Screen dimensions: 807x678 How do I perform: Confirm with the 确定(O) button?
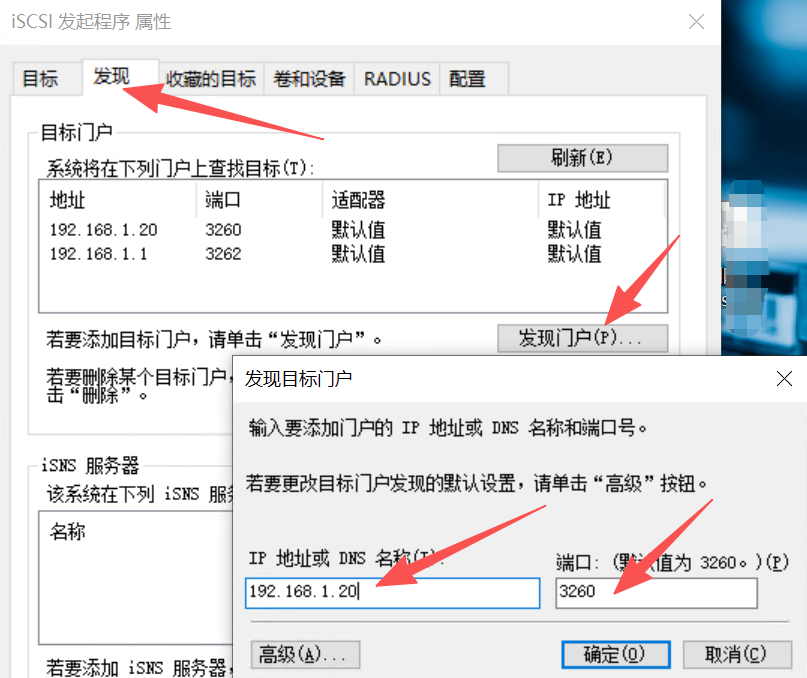(x=613, y=655)
